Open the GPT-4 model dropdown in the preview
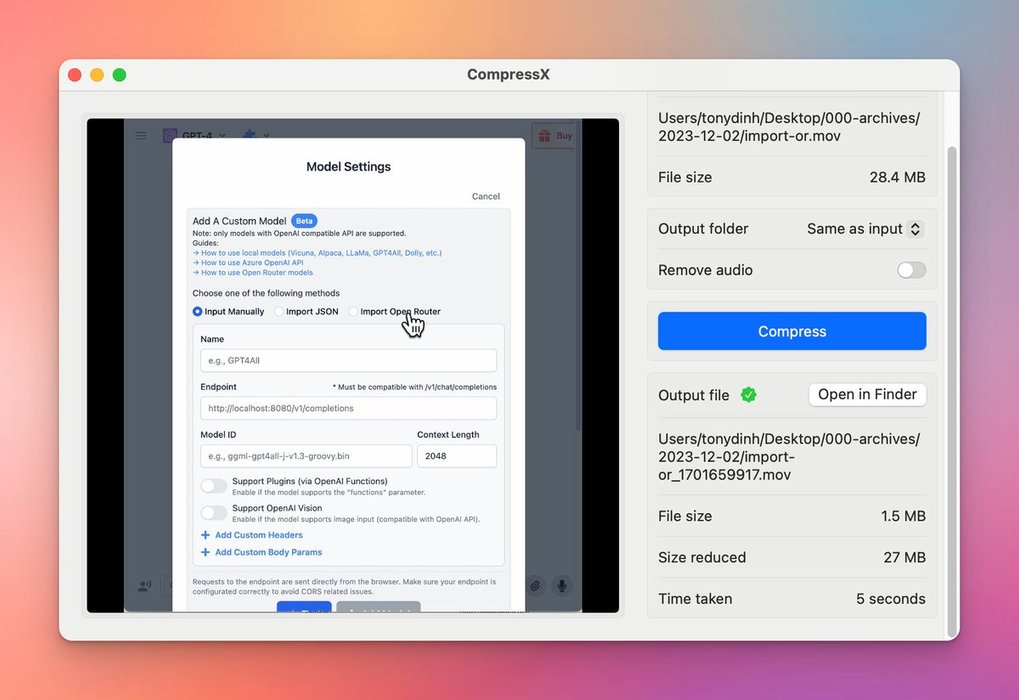Screen dimensions: 1019x700 (x=194, y=135)
